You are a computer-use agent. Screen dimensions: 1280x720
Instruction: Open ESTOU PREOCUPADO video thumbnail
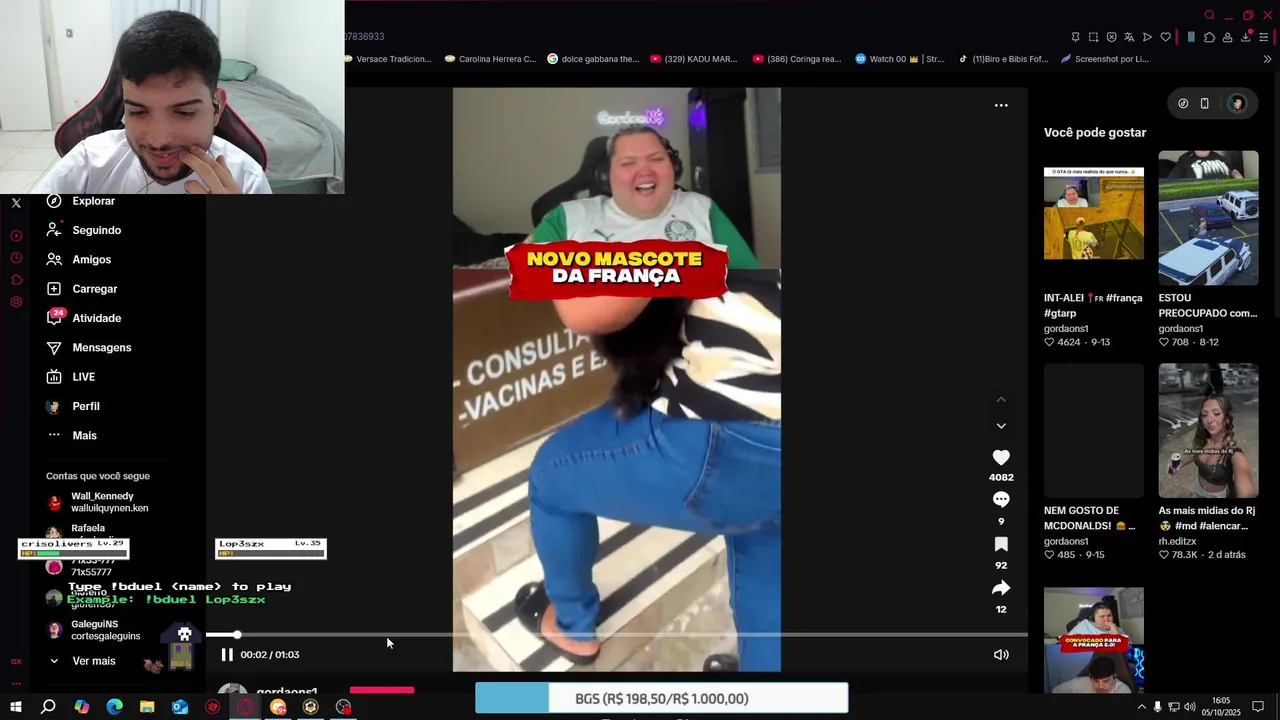click(1208, 218)
